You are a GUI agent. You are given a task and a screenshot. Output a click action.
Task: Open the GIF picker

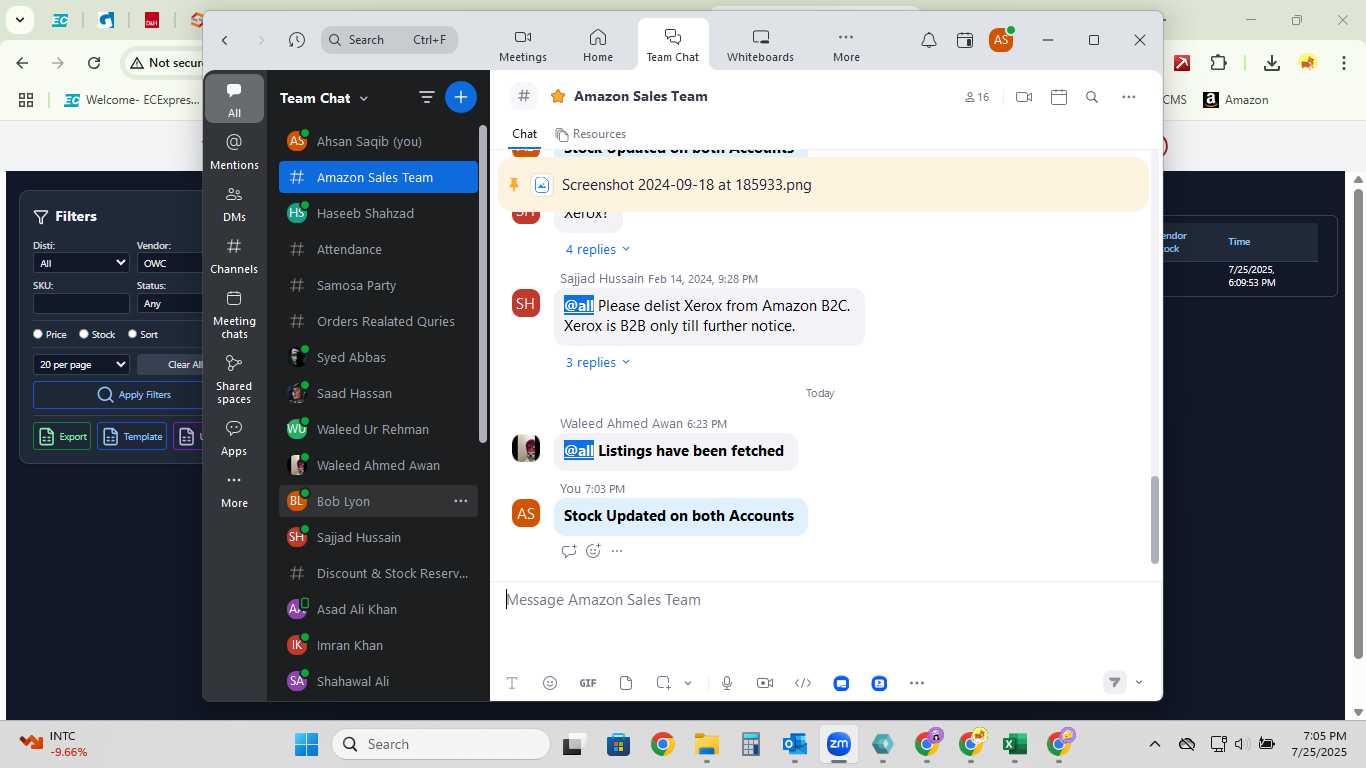tap(588, 683)
